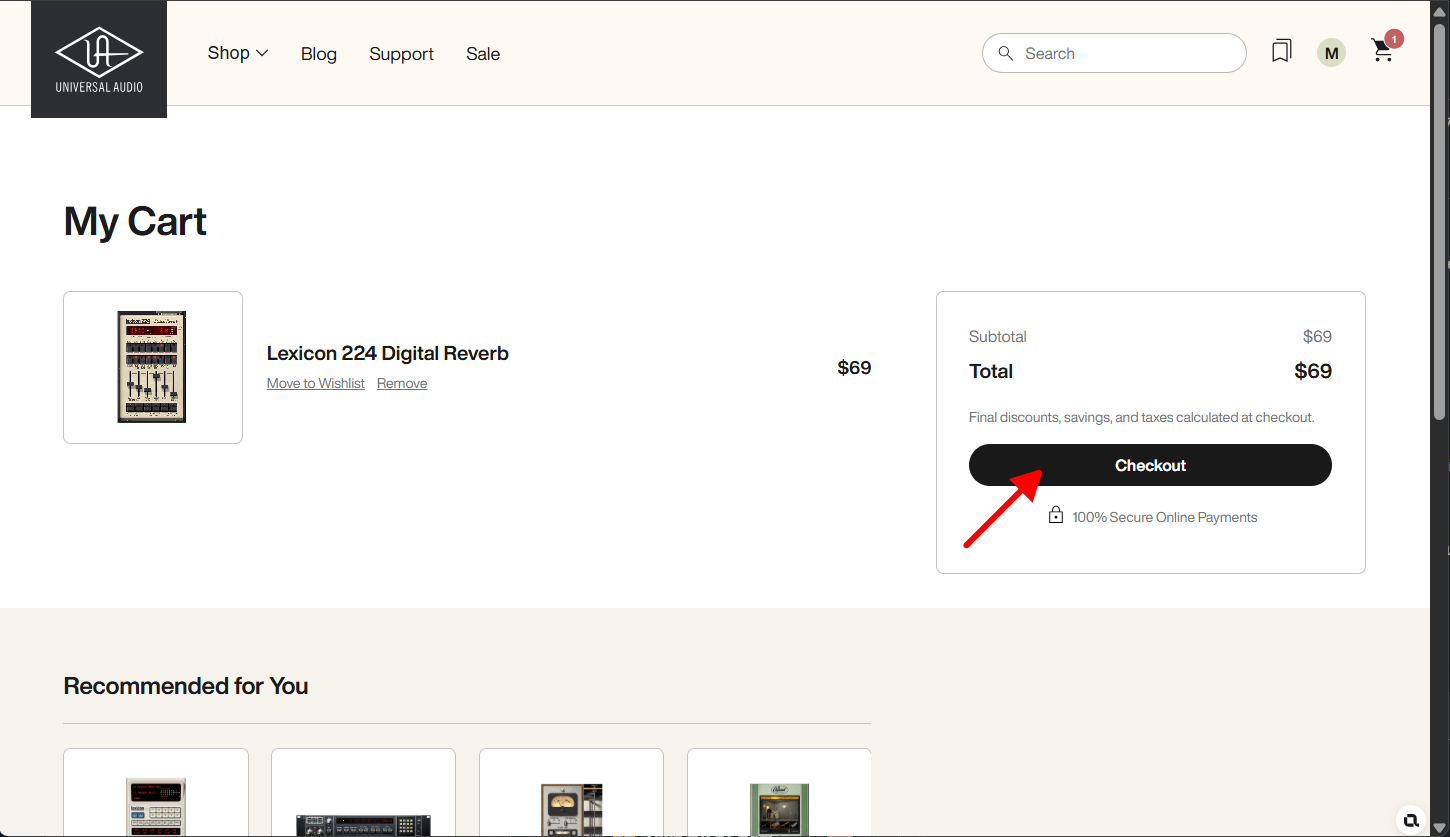
Task: Expand the Shop dropdown menu
Action: coord(238,53)
